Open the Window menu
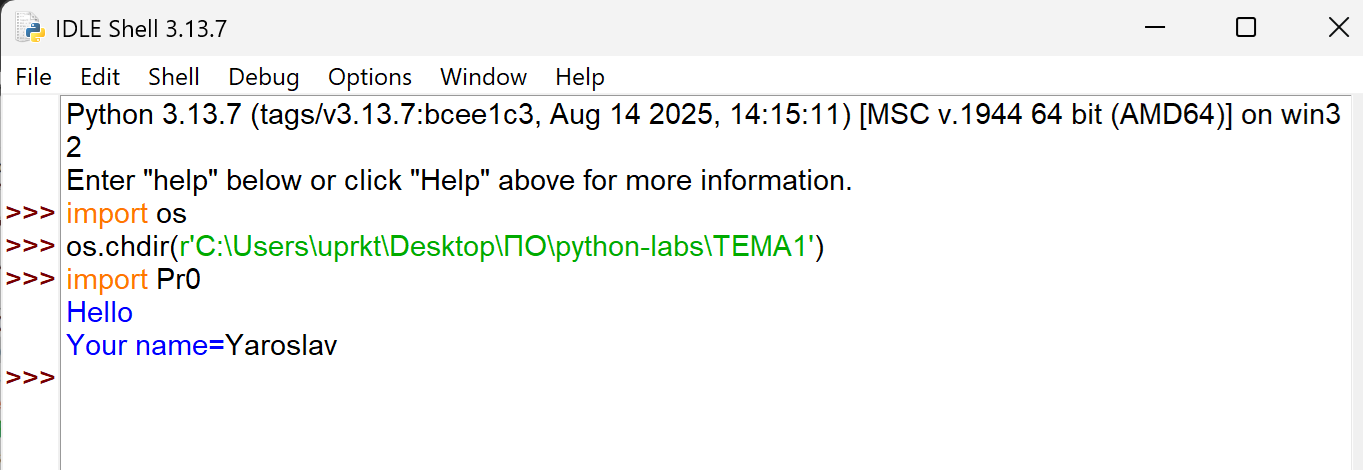 (x=483, y=77)
